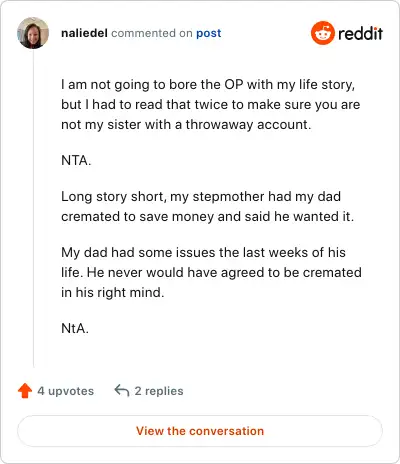Click the "4 upvotes" count label

pyautogui.click(x=66, y=391)
